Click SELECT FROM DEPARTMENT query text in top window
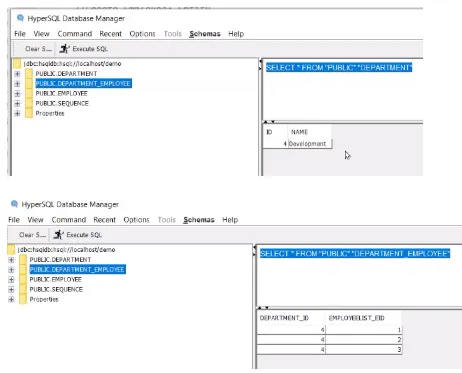 339,68
